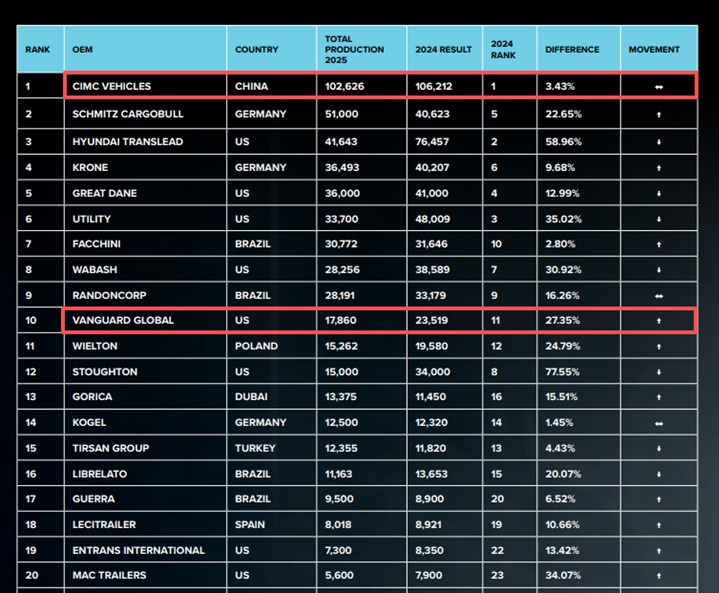The width and height of the screenshot is (719, 593).
Task: Click the sideways arrow in Randoncorp row
Action: point(659,296)
